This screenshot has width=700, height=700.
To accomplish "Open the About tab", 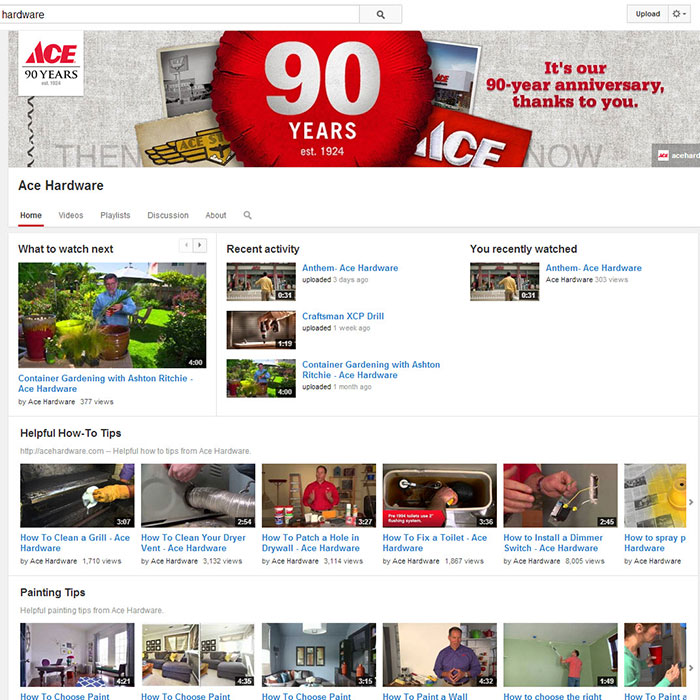I will tap(216, 215).
